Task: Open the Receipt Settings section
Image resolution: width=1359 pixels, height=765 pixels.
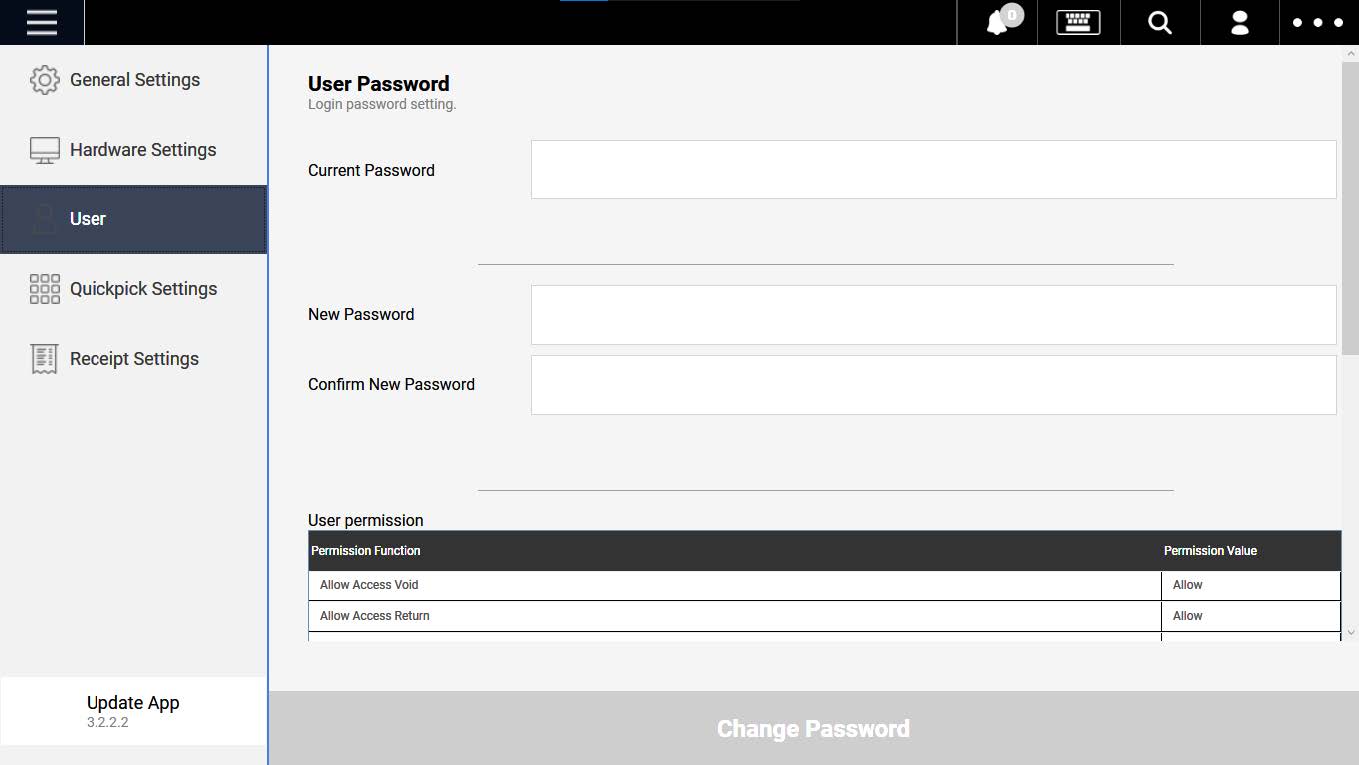Action: [x=134, y=359]
